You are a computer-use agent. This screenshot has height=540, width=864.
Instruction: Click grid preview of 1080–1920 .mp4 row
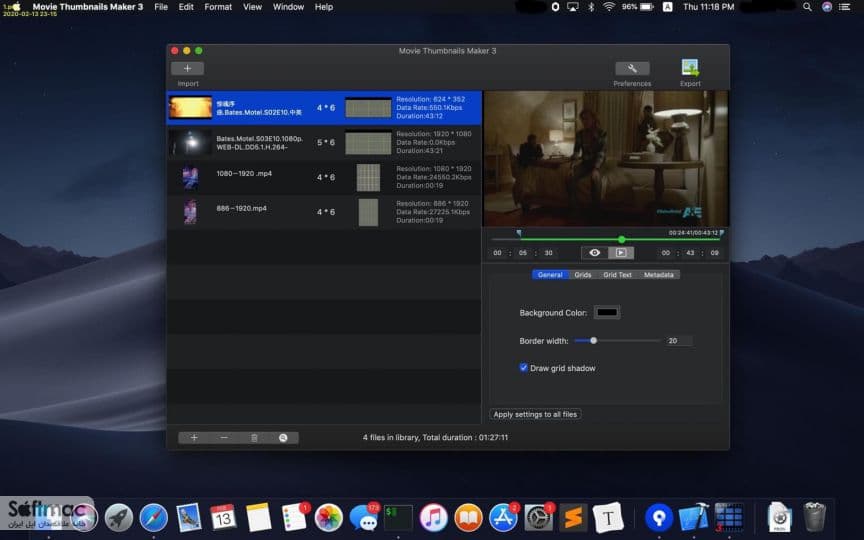tap(368, 177)
